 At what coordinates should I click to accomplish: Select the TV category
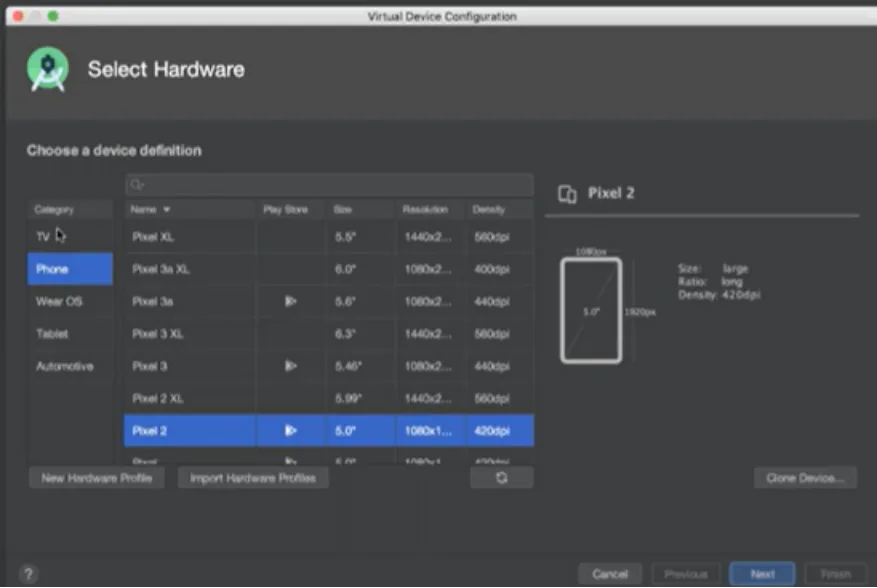coord(70,237)
